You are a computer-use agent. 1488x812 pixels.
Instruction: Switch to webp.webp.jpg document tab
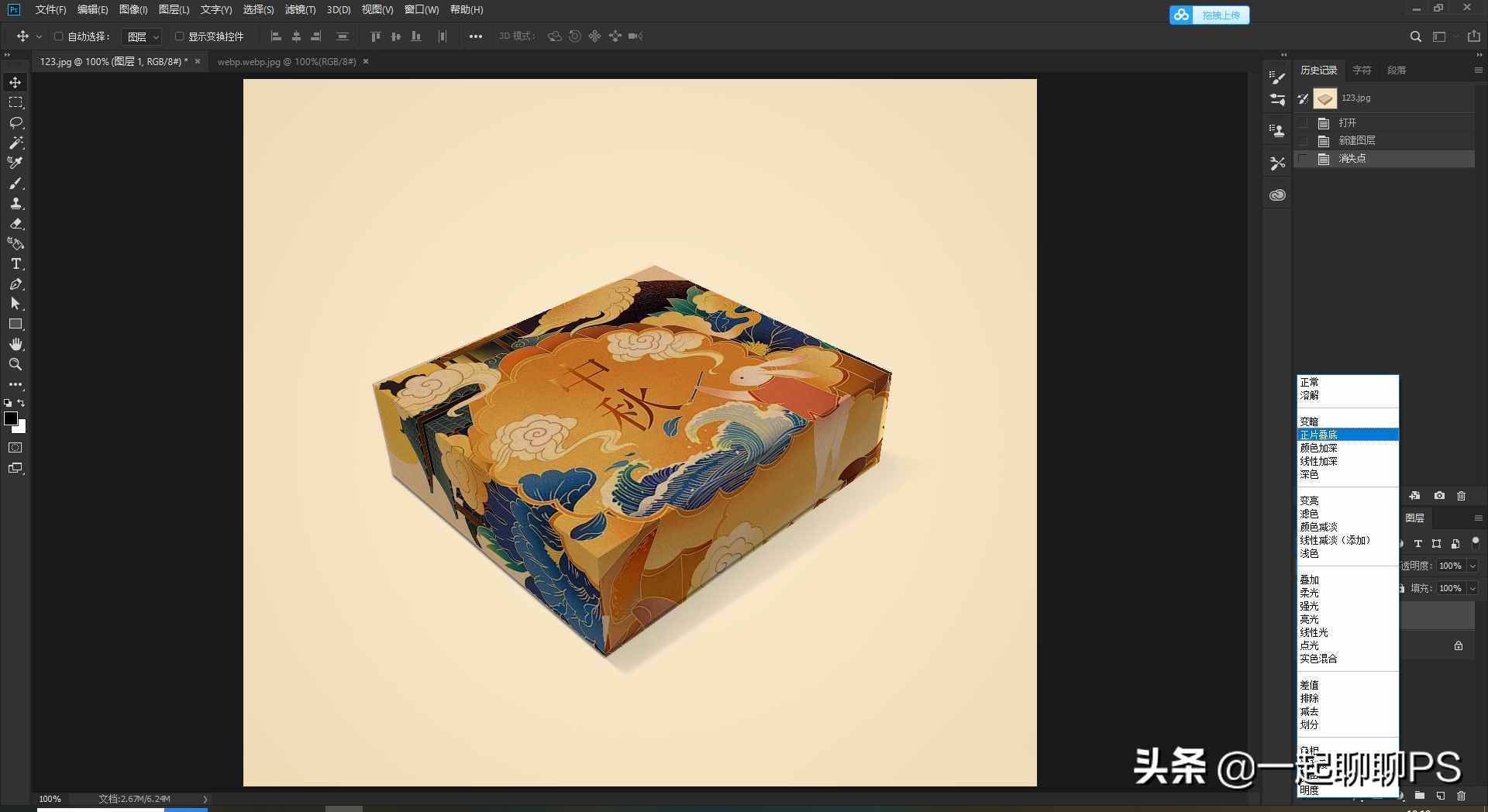click(x=286, y=62)
